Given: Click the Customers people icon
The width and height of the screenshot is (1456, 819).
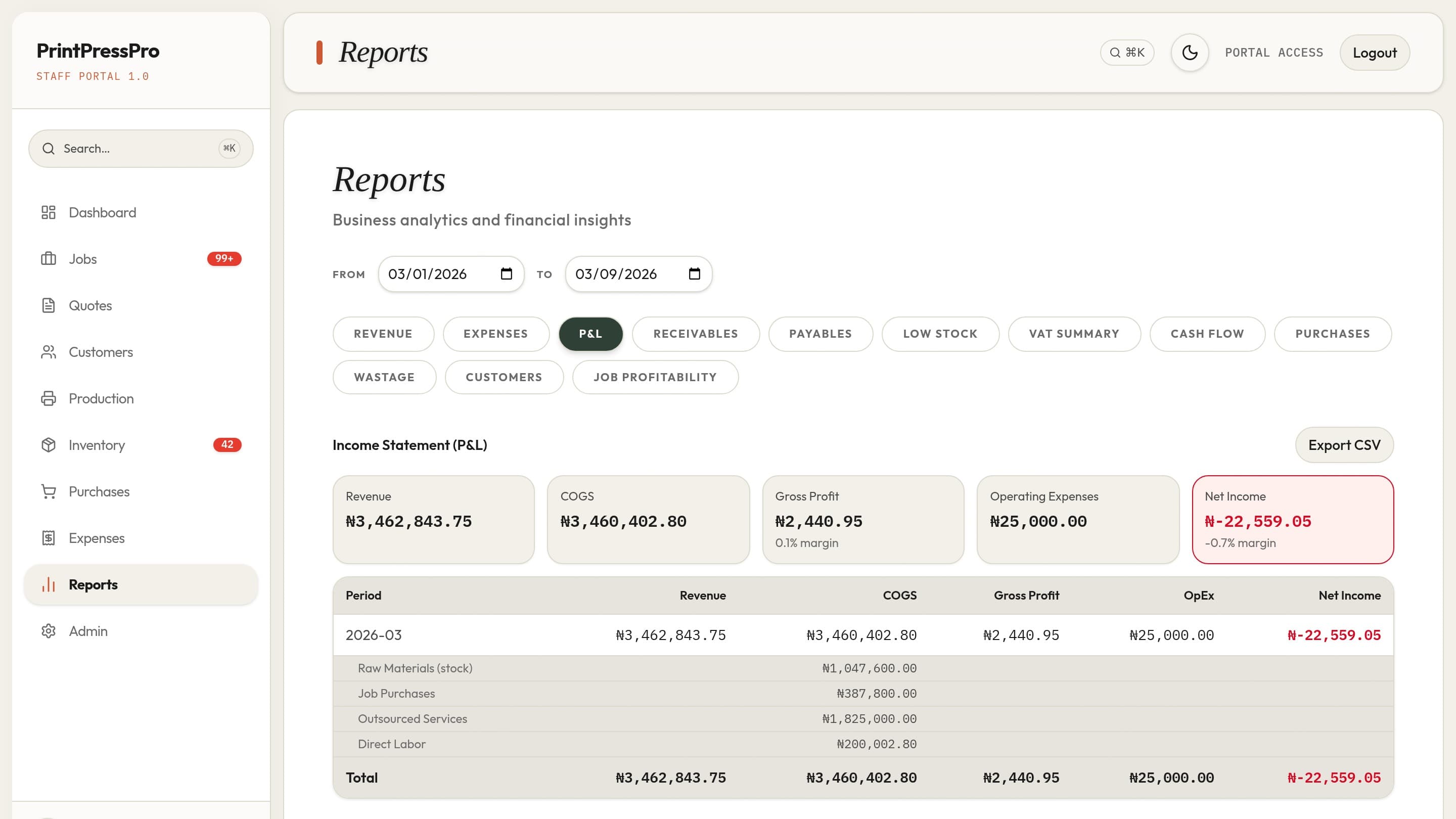Looking at the screenshot, I should click(49, 351).
